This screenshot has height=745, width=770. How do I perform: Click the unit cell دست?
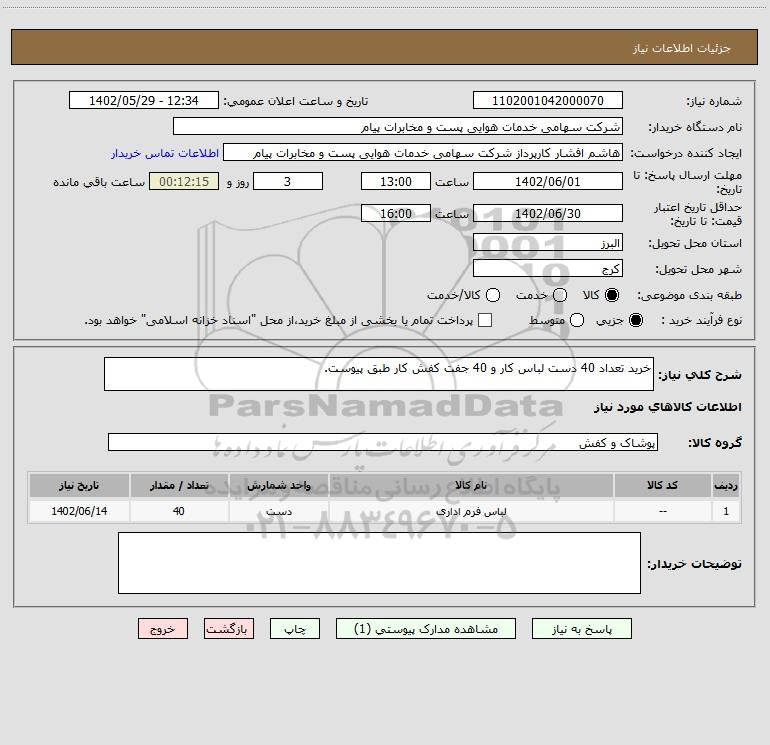click(278, 511)
